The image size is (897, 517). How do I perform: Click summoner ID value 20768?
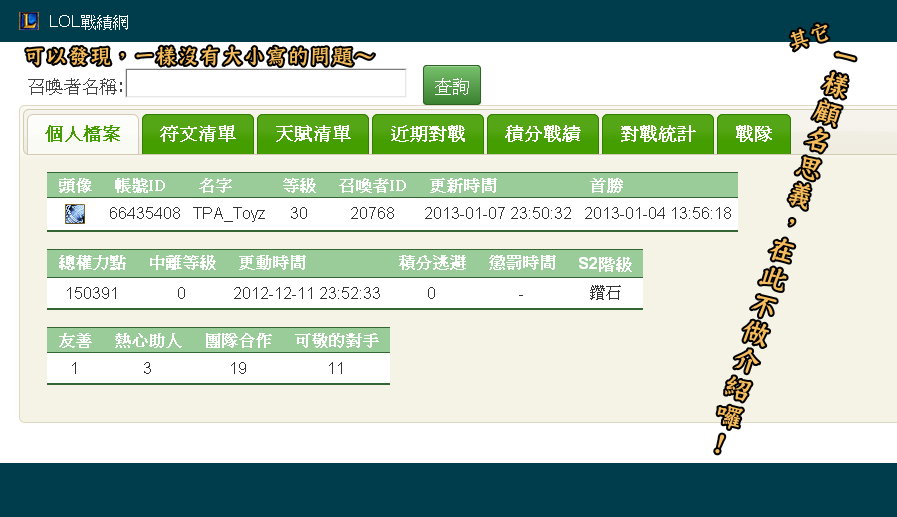372,213
